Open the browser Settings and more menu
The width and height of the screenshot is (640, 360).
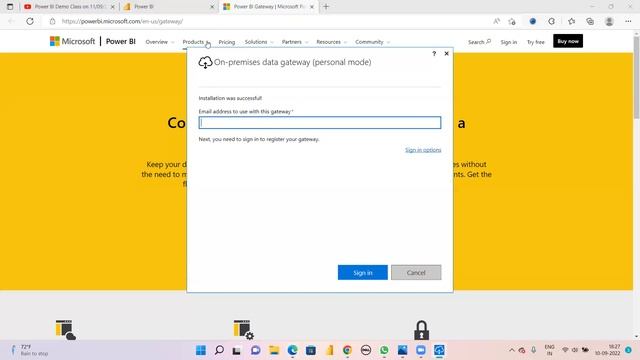pyautogui.click(x=628, y=21)
